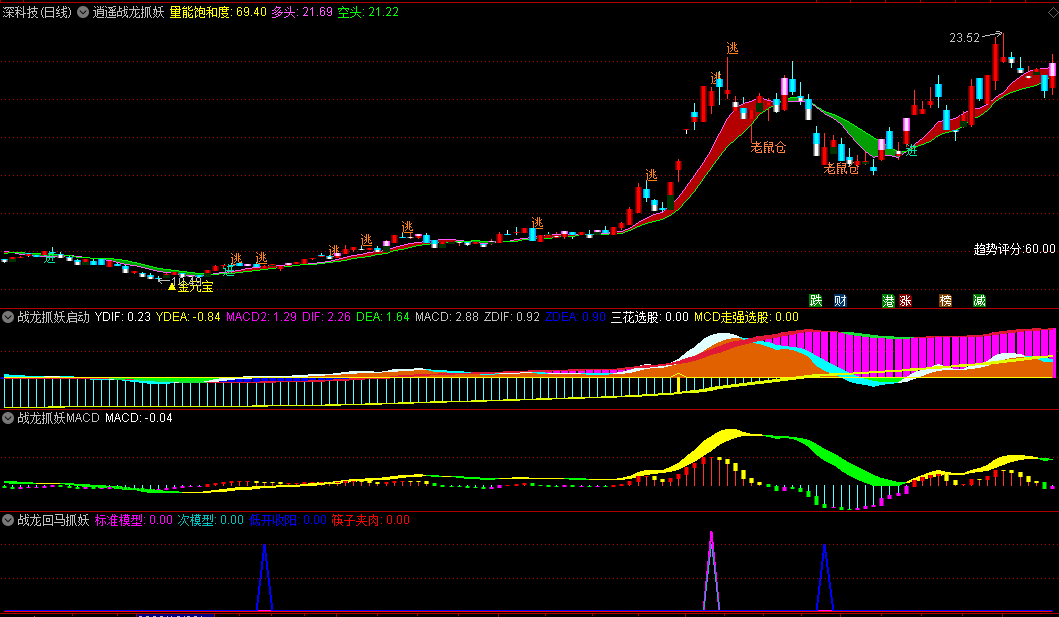Click the green 减 info marker icon
The image size is (1059, 617).
(979, 300)
